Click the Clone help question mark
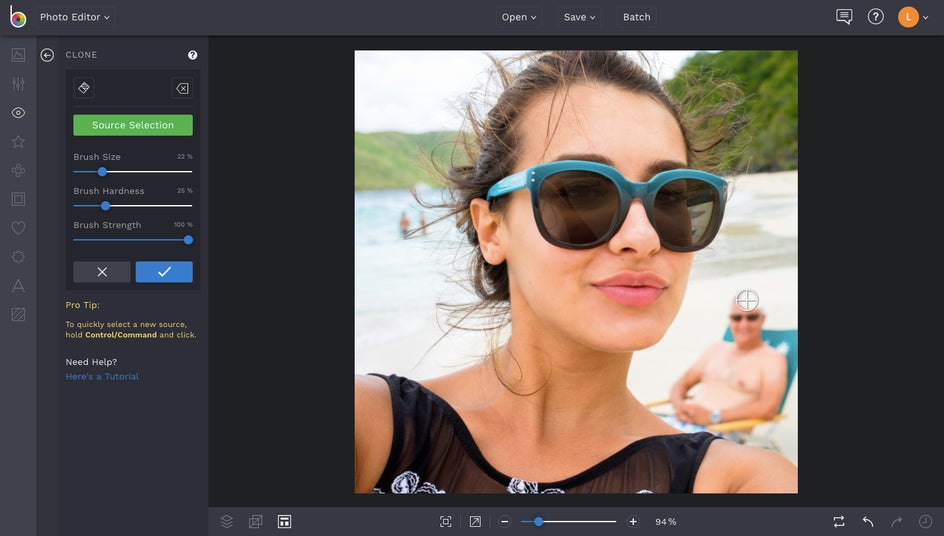The height and width of the screenshot is (536, 944). (x=193, y=55)
